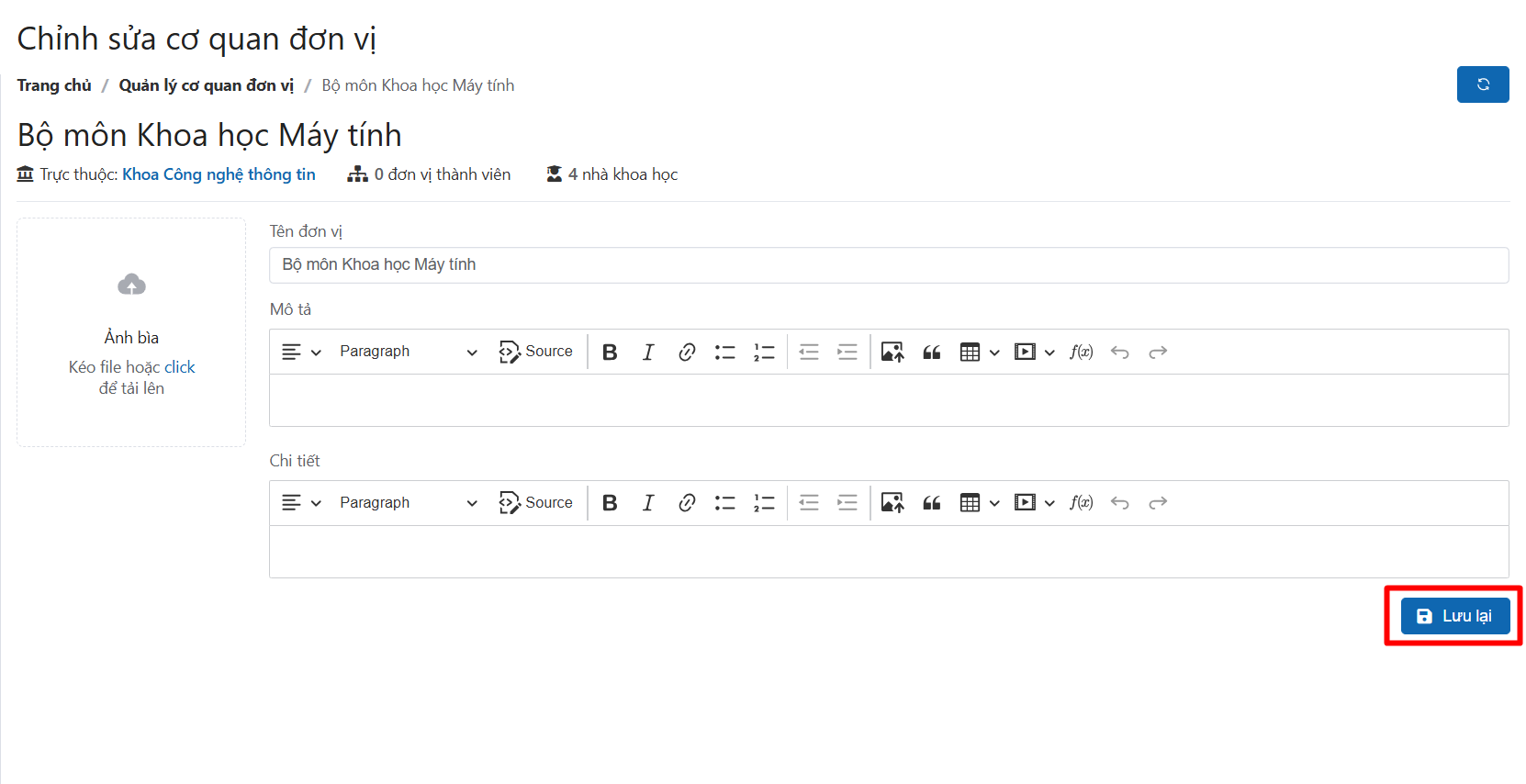Toggle Source mode in the Chi tiết editor

click(536, 502)
